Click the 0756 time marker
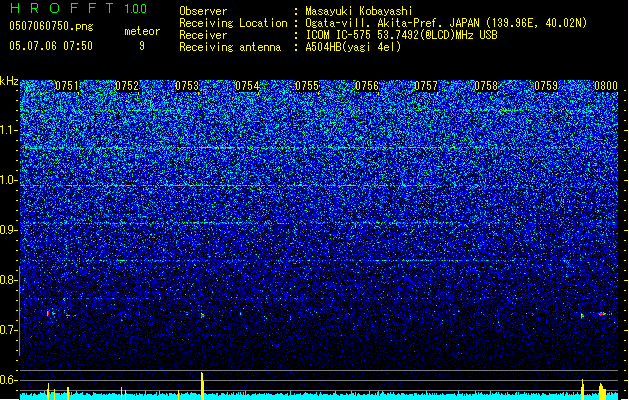629x400 pixels. click(367, 86)
